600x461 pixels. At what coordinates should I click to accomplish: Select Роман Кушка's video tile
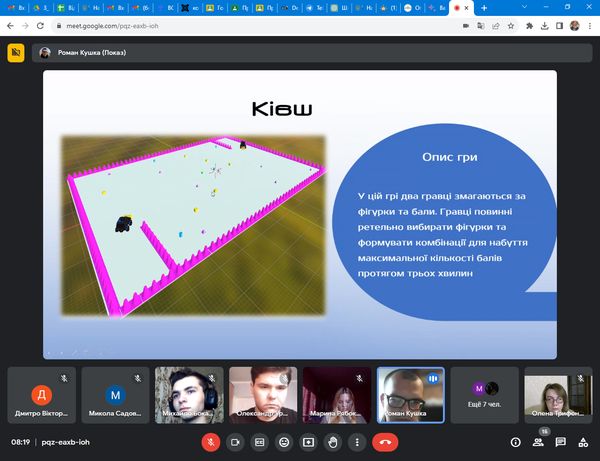[410, 395]
